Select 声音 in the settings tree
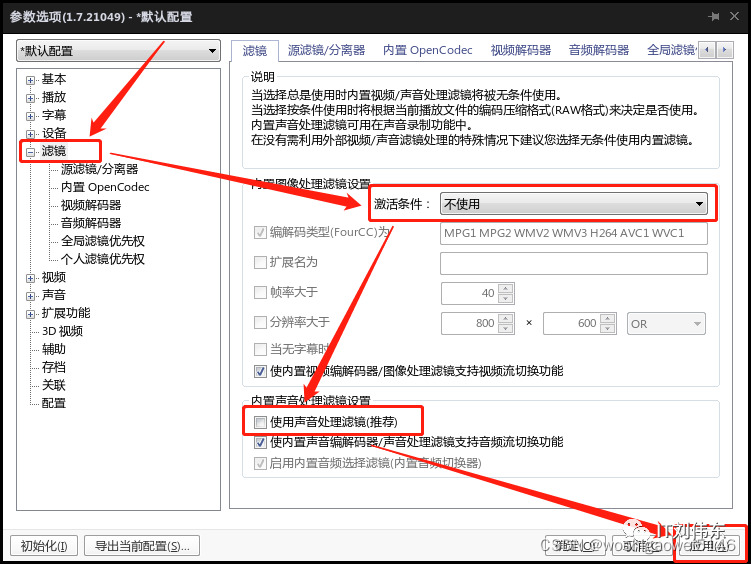 [54, 295]
